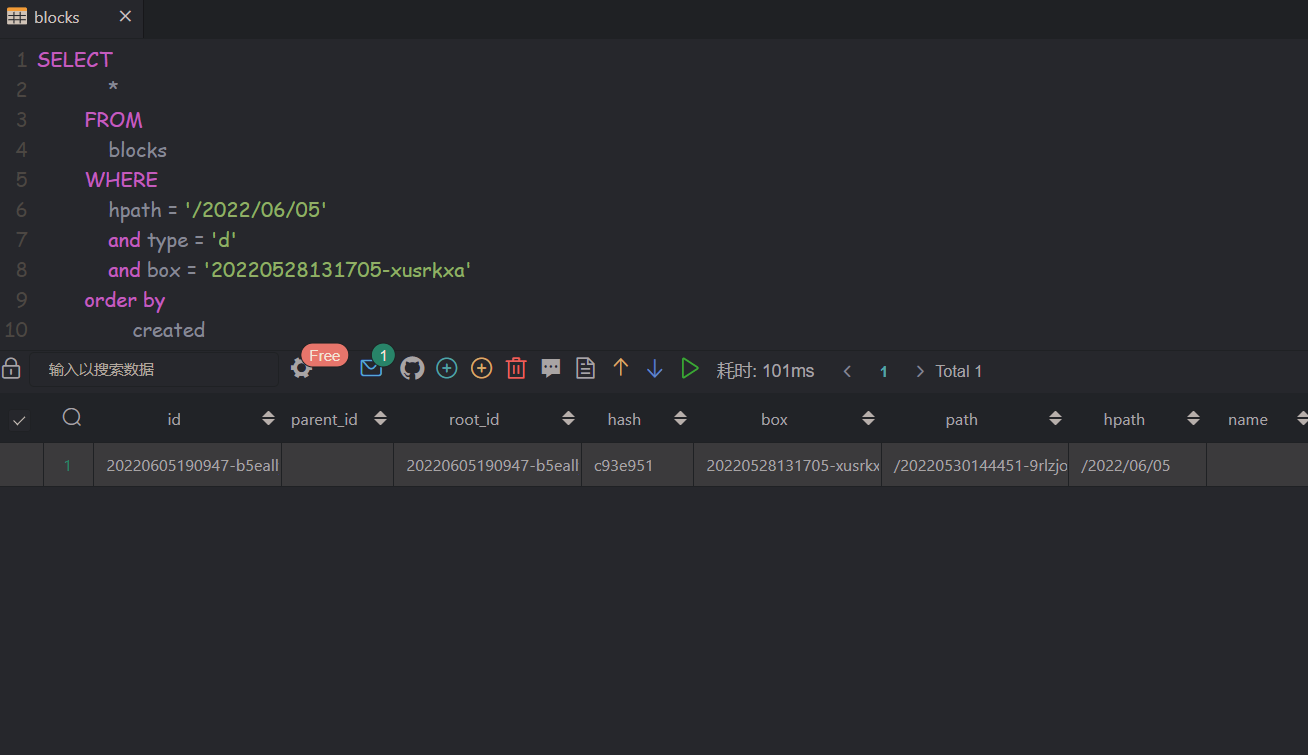Select the path cell /20220530144451-9rlzjo

point(975,465)
